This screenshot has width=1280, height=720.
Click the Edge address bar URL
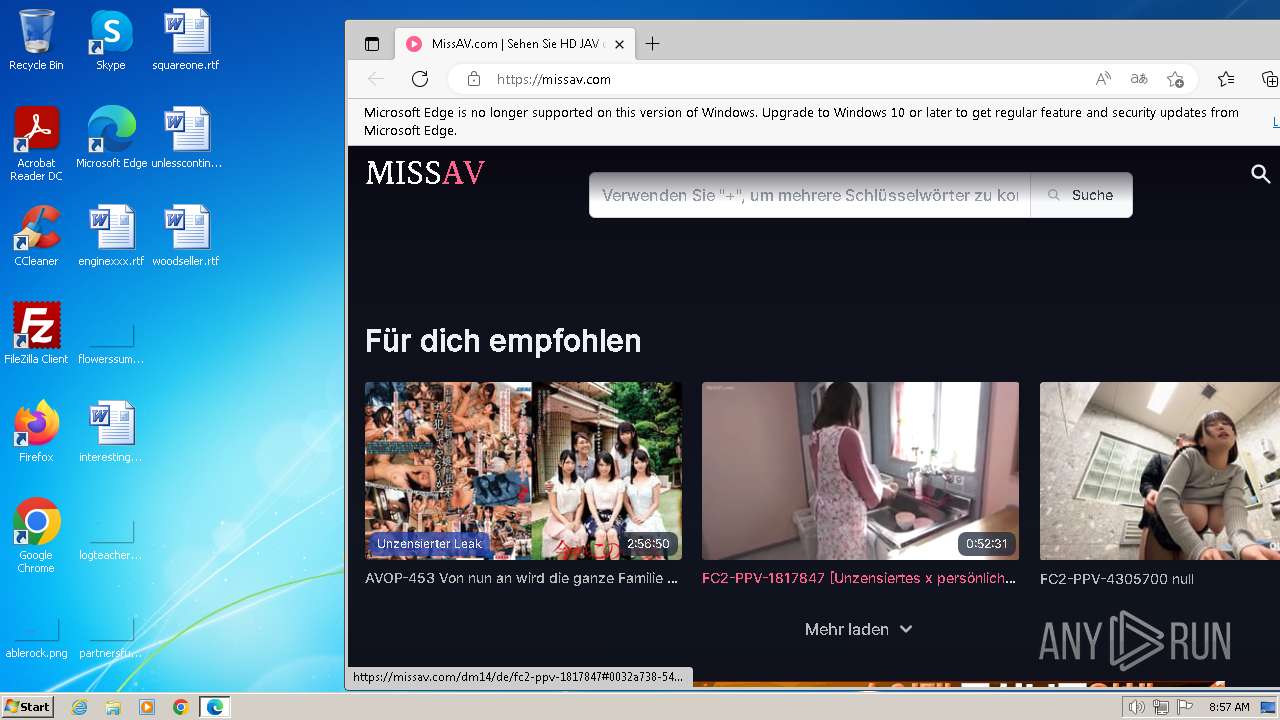click(x=554, y=79)
